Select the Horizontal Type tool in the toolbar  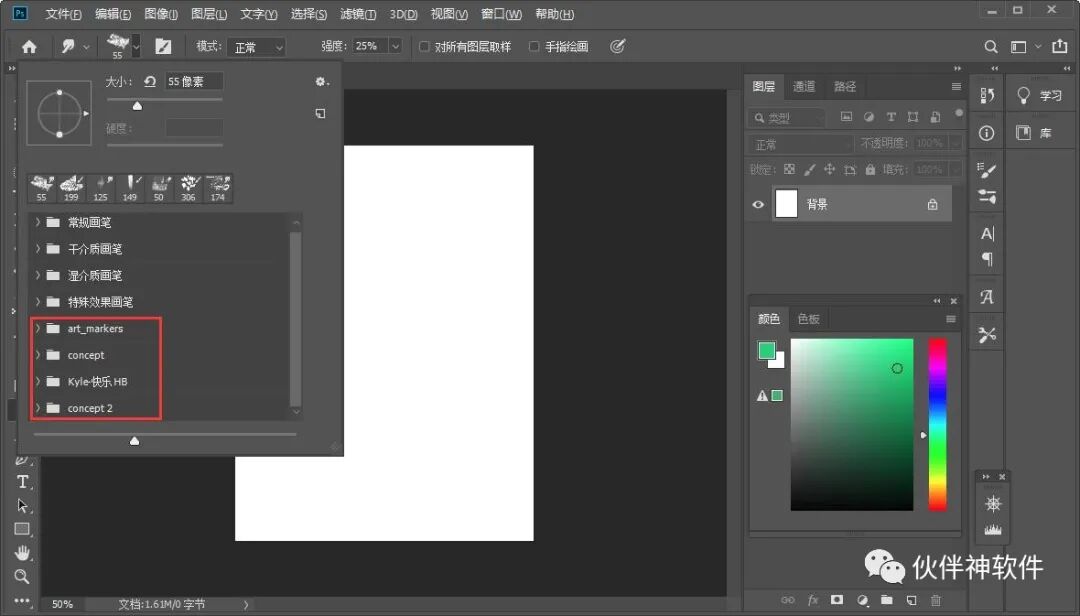coord(22,482)
